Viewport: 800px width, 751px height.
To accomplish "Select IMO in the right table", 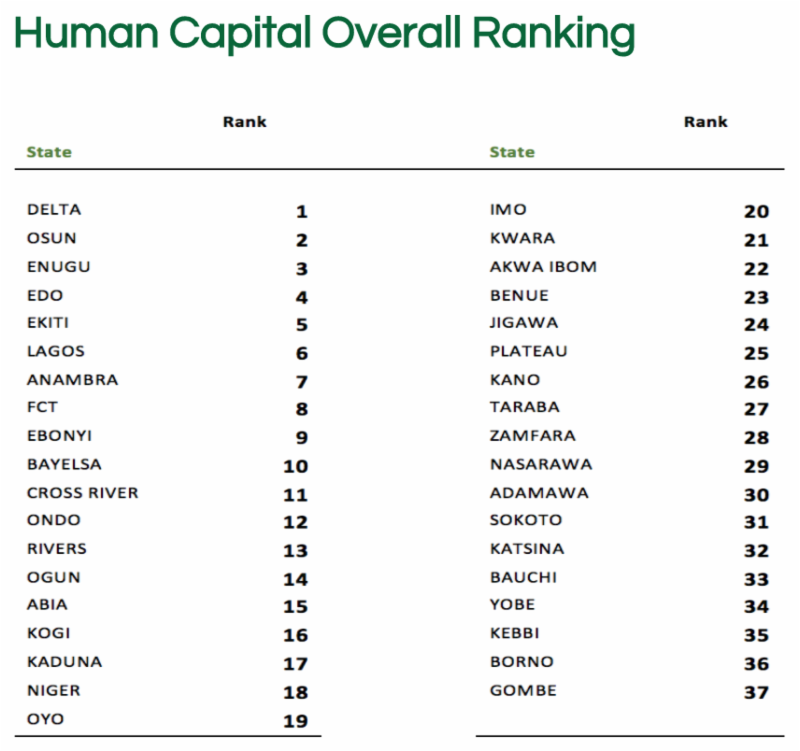I will pos(508,210).
